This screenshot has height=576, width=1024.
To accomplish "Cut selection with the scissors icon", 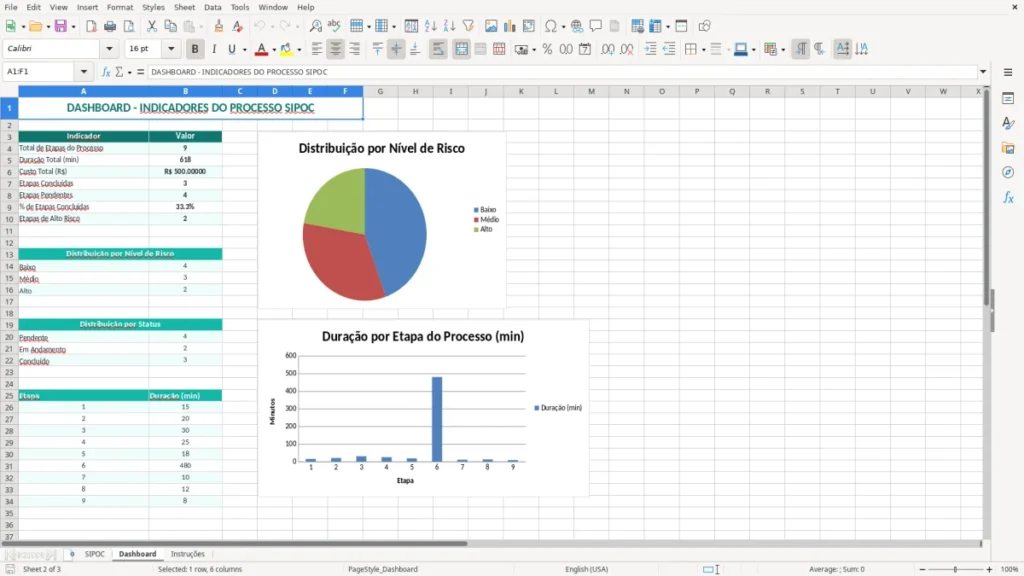I will (152, 26).
